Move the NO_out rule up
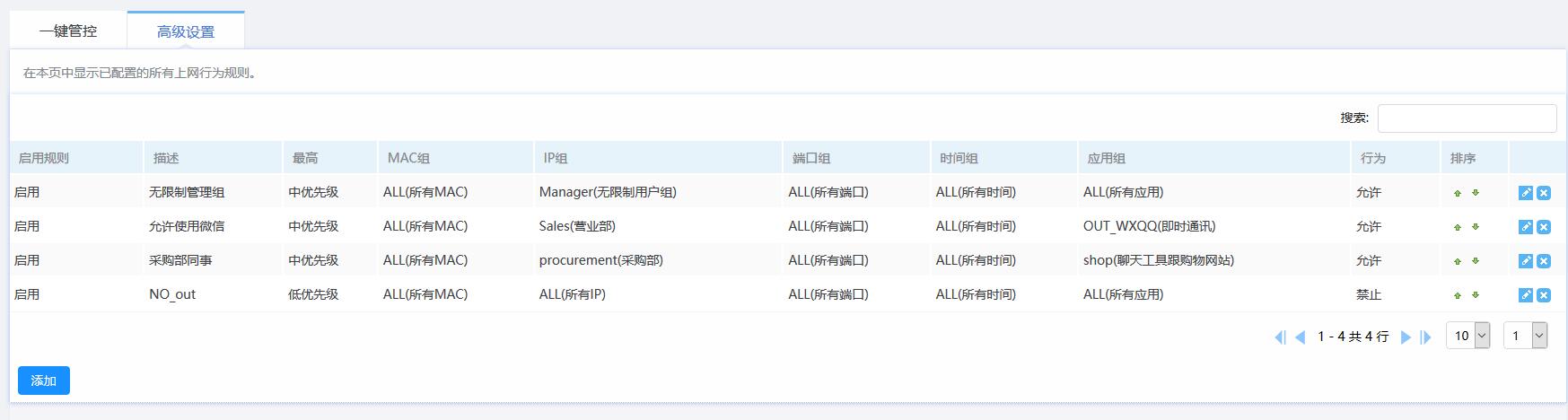The height and width of the screenshot is (420, 1568). (x=1458, y=295)
